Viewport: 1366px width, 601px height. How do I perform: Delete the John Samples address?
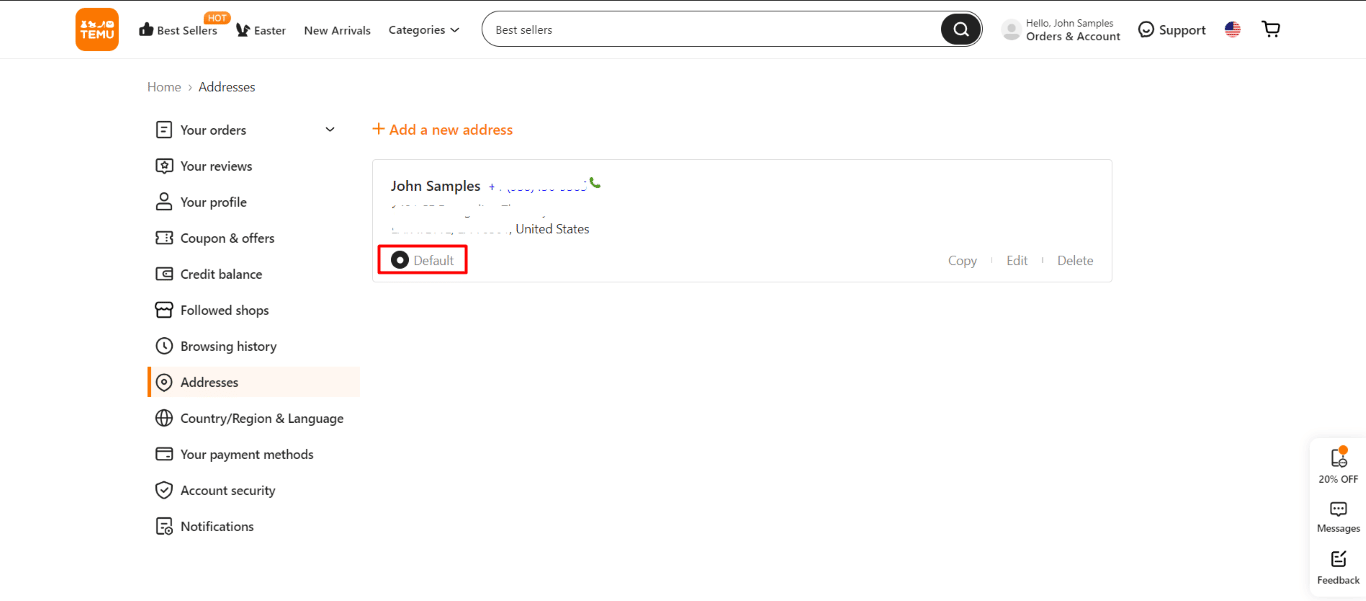(x=1075, y=260)
